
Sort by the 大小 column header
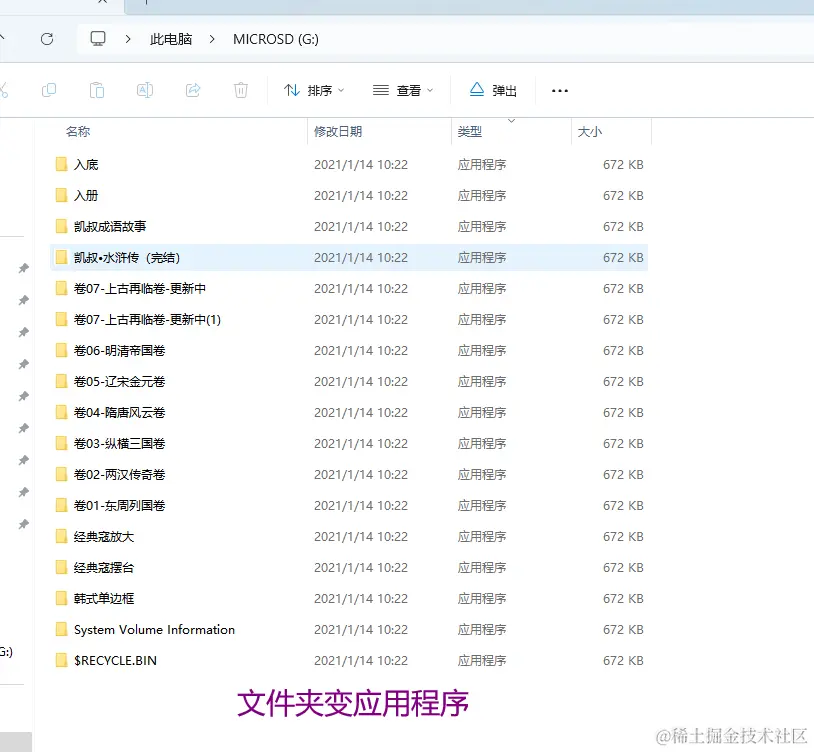pos(590,131)
